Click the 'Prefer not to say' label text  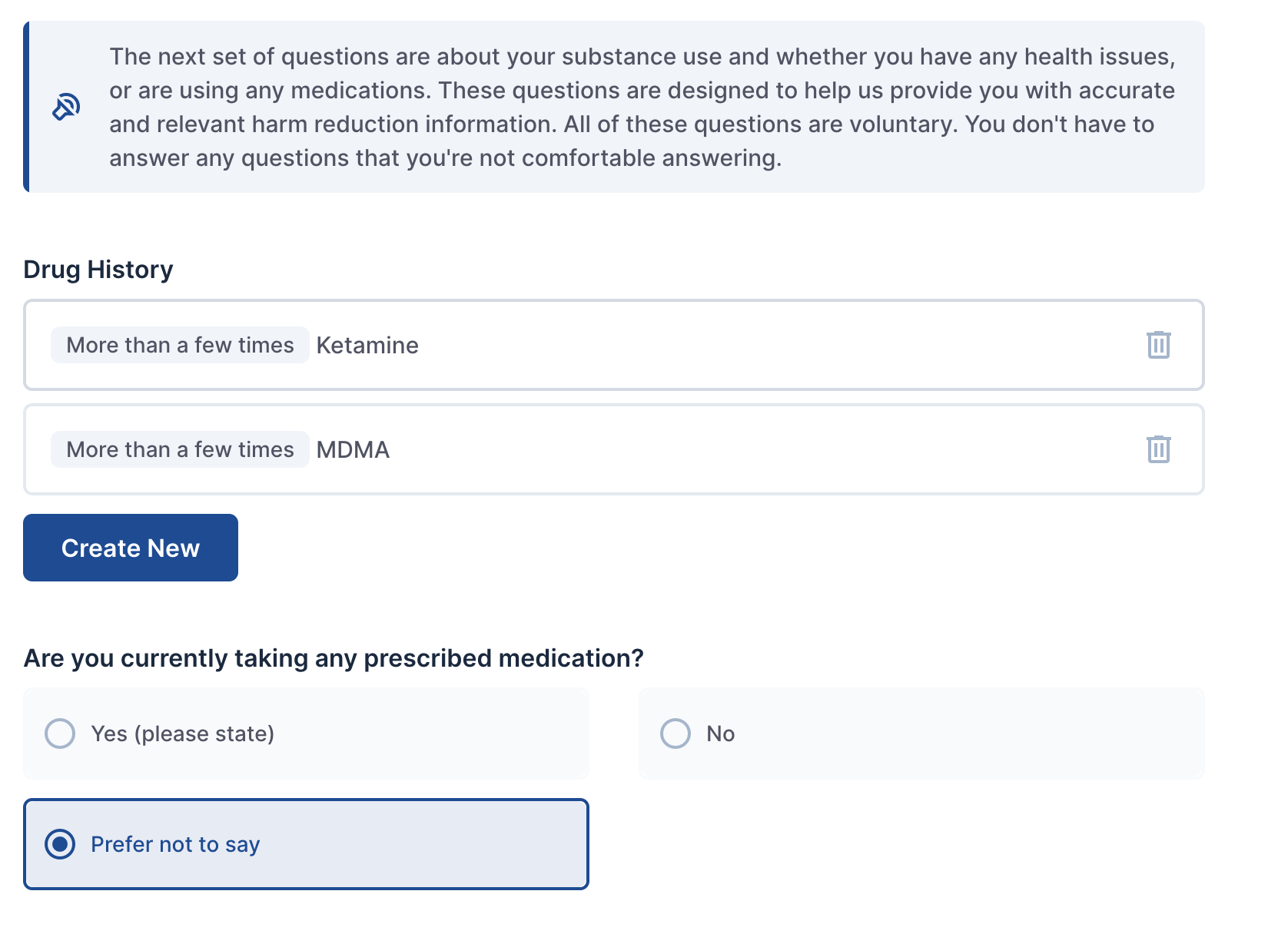175,844
